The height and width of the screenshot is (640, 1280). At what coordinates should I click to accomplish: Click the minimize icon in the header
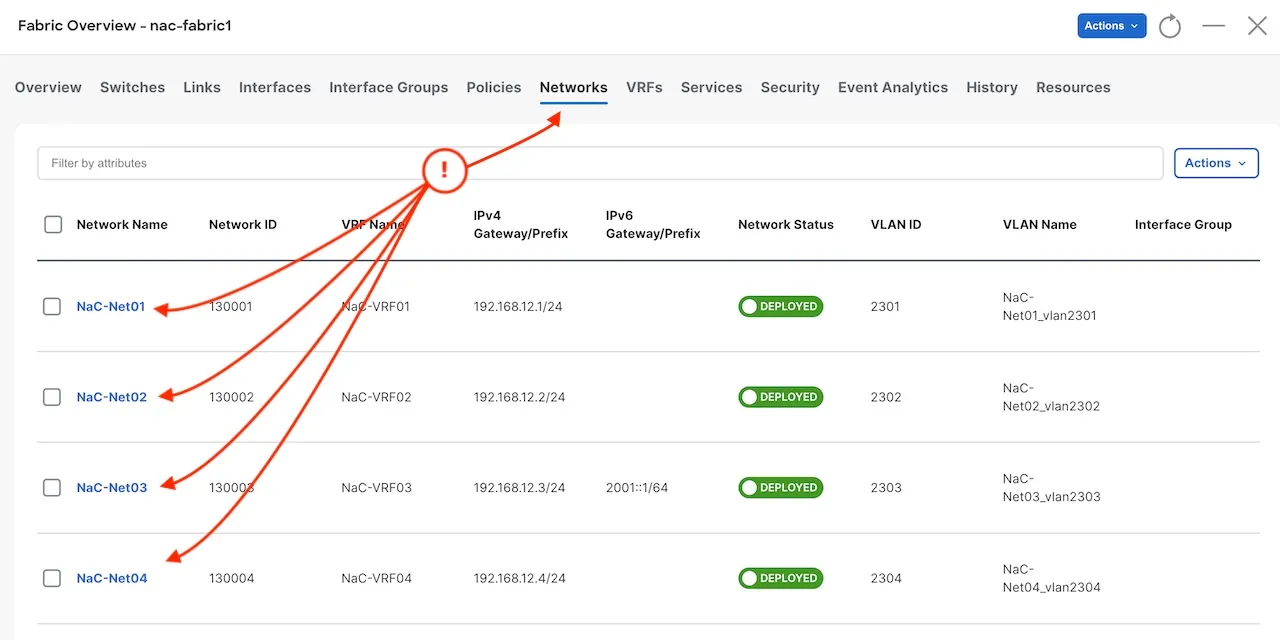point(1213,26)
